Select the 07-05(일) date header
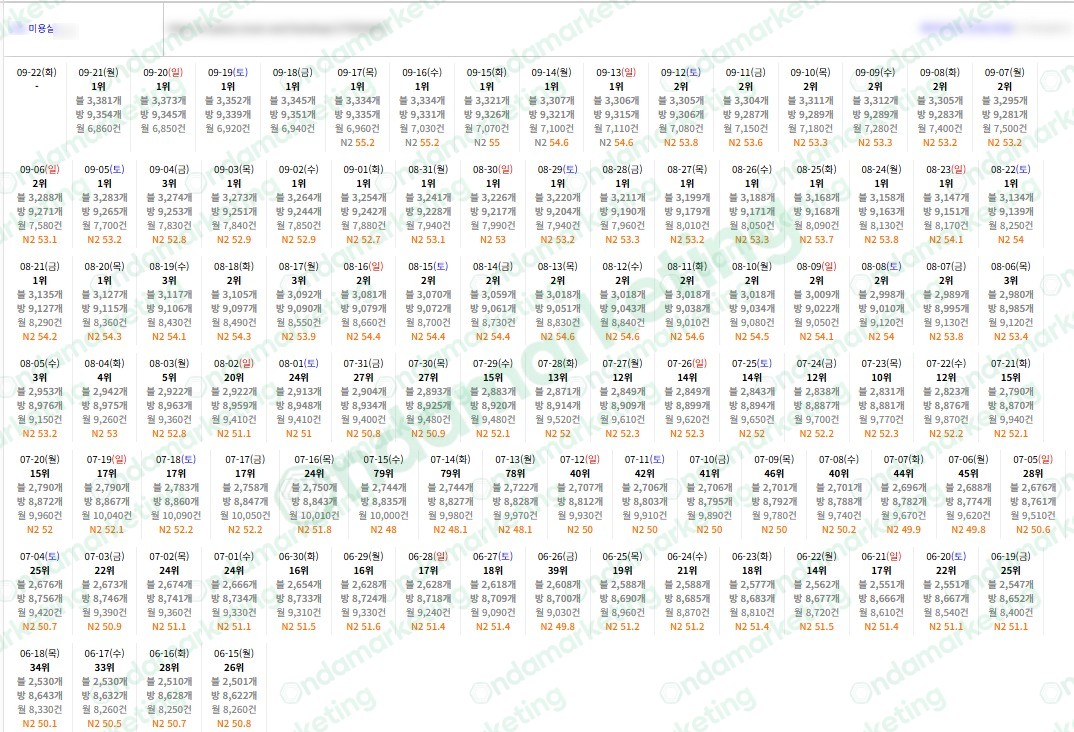 point(1033,459)
